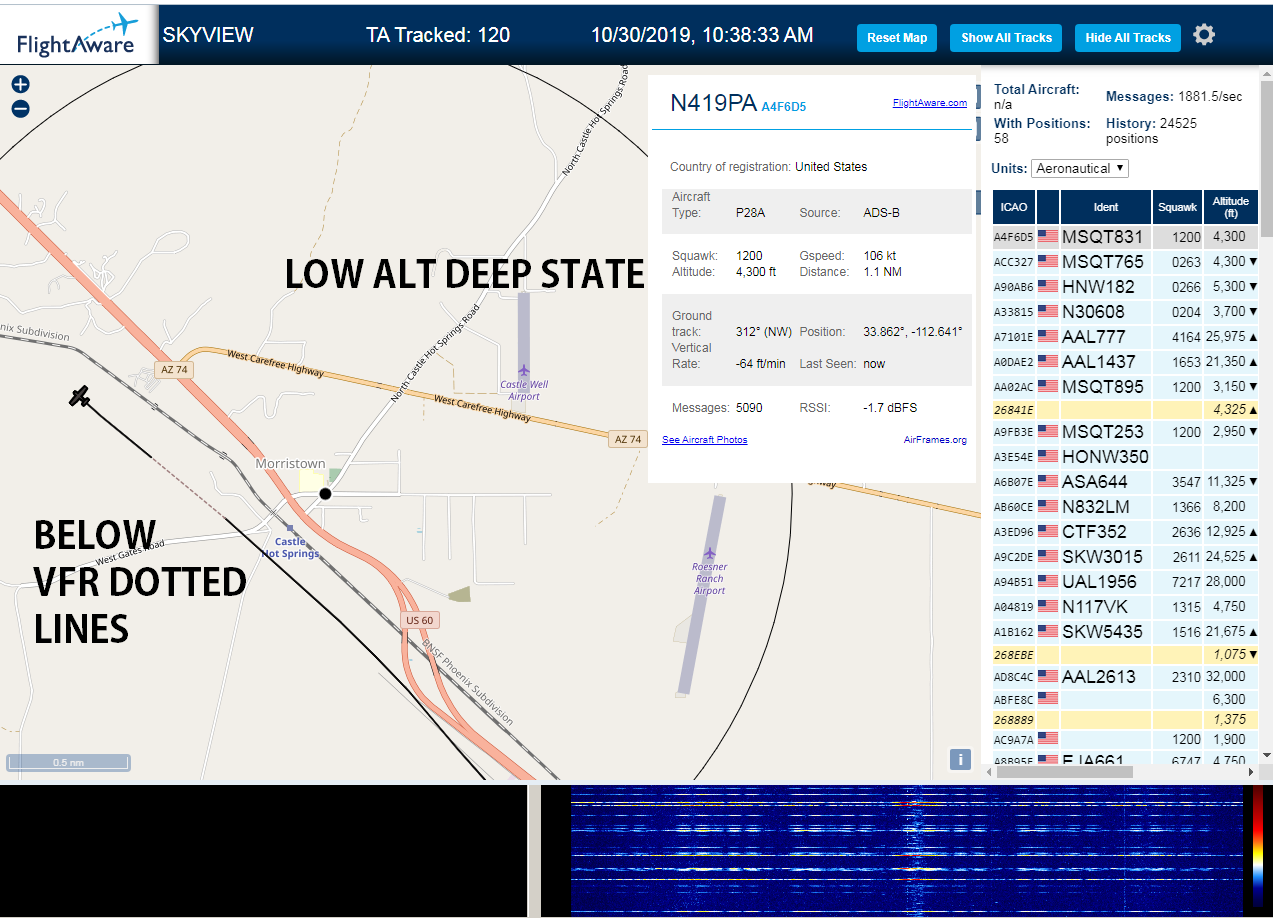This screenshot has height=919, width=1273.
Task: Click the Morristown map label
Action: (x=290, y=463)
